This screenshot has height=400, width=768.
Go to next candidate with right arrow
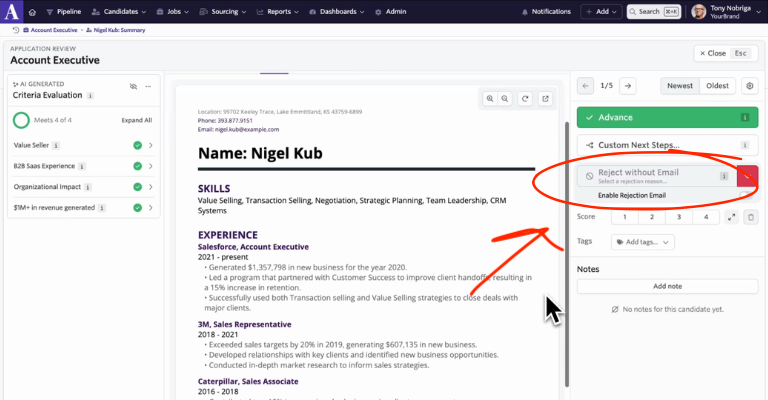click(627, 86)
